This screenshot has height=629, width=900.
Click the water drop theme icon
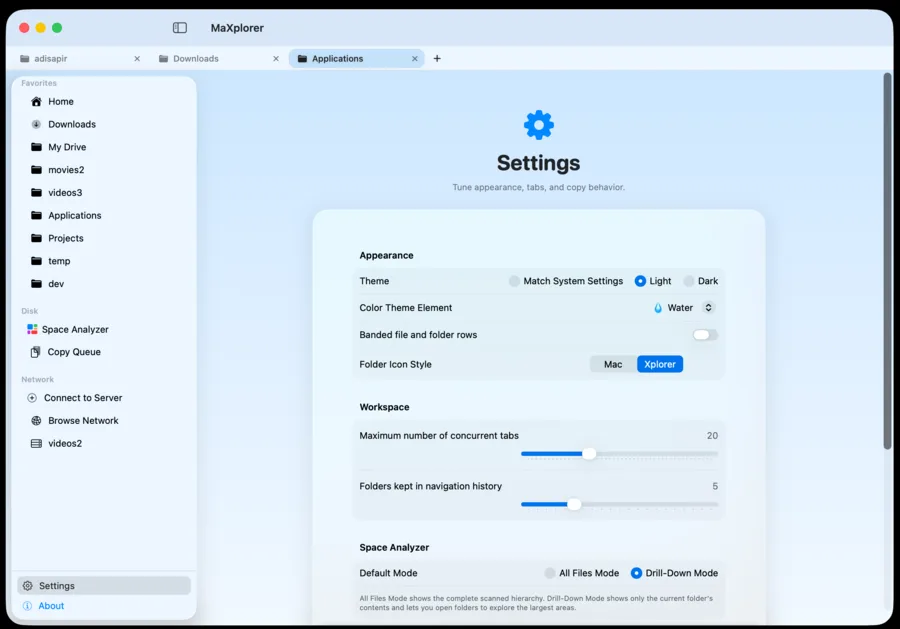(x=658, y=308)
